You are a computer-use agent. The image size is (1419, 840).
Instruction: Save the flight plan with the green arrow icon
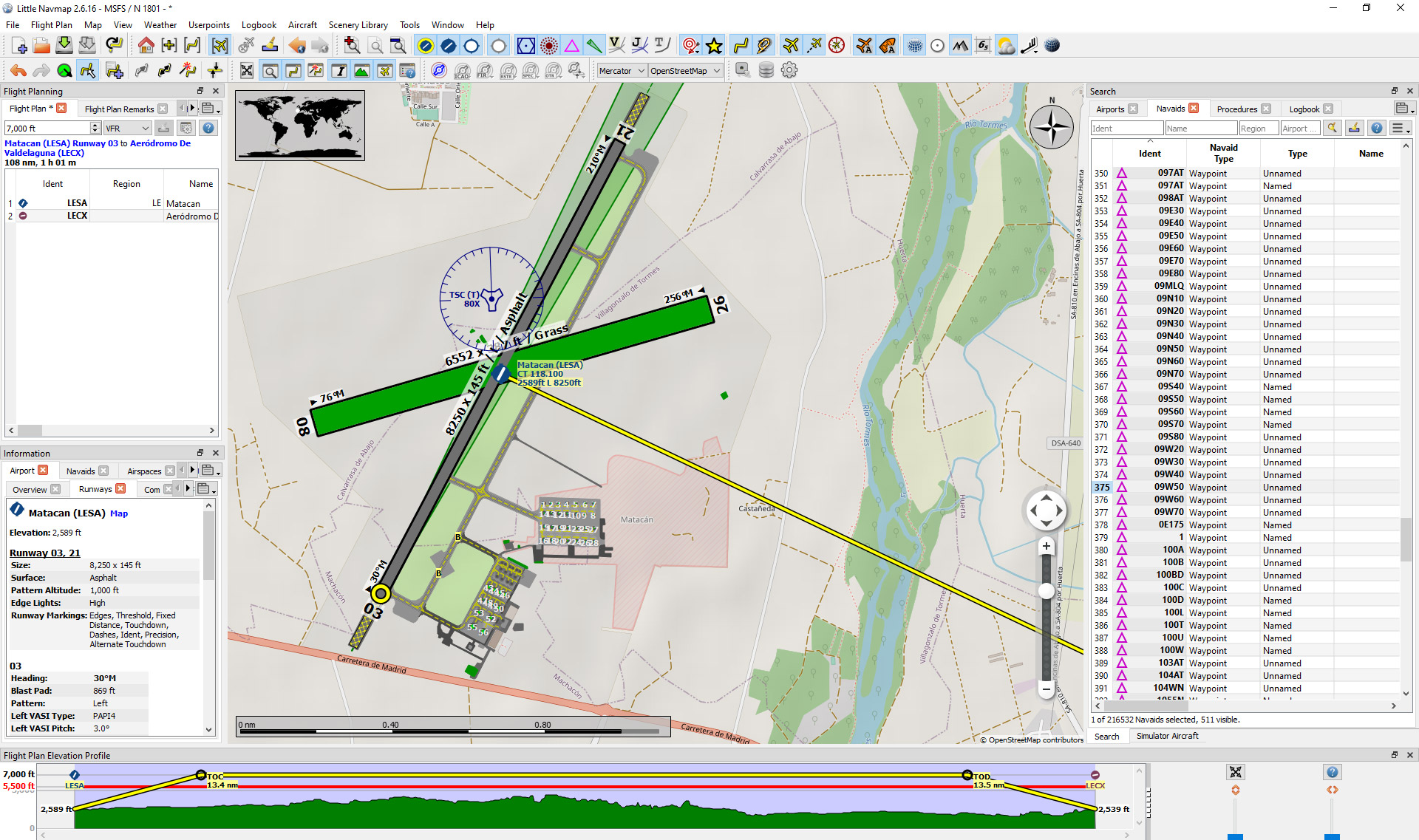64,46
